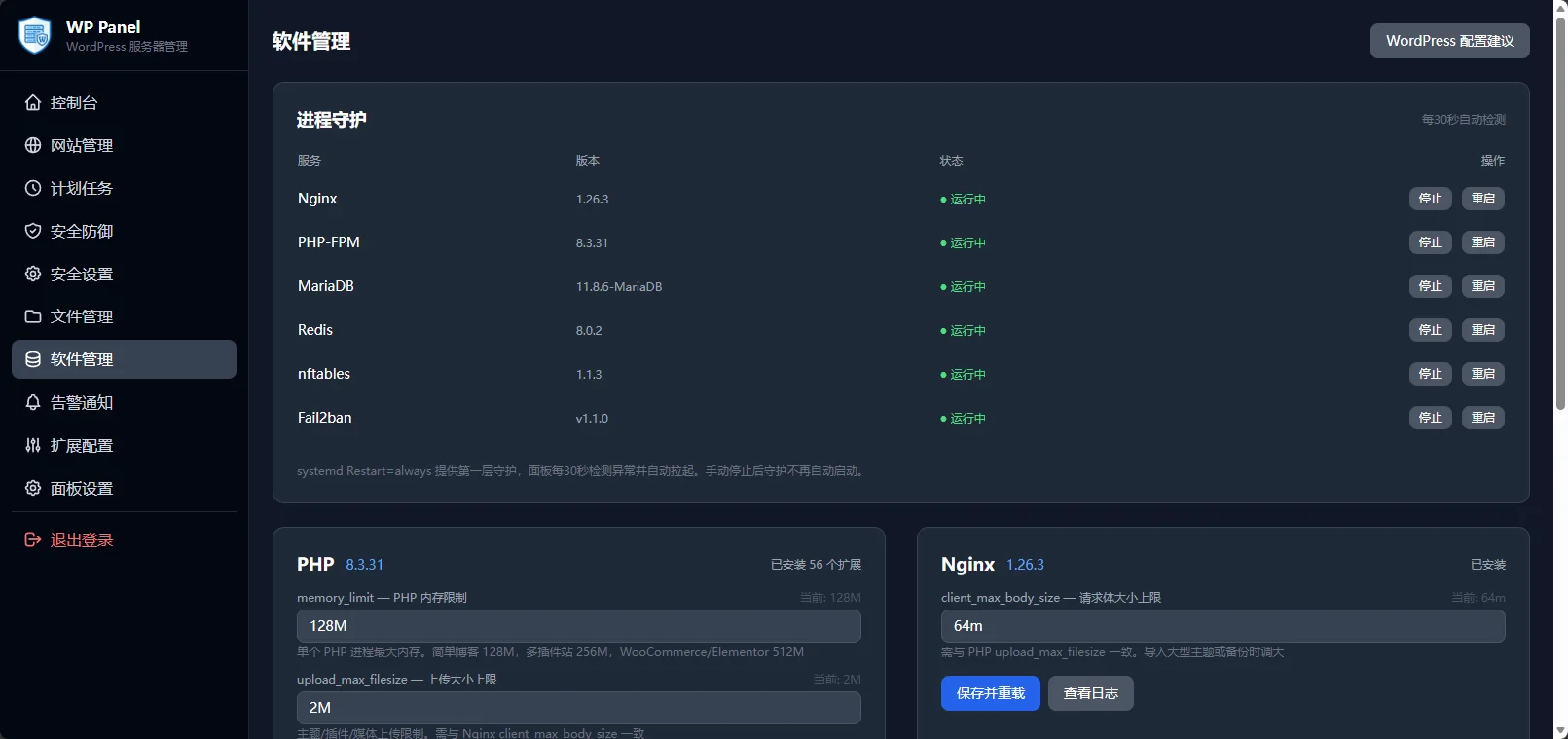This screenshot has width=1568, height=739.
Task: Click the logout icon beside 退出登录
Action: click(33, 539)
